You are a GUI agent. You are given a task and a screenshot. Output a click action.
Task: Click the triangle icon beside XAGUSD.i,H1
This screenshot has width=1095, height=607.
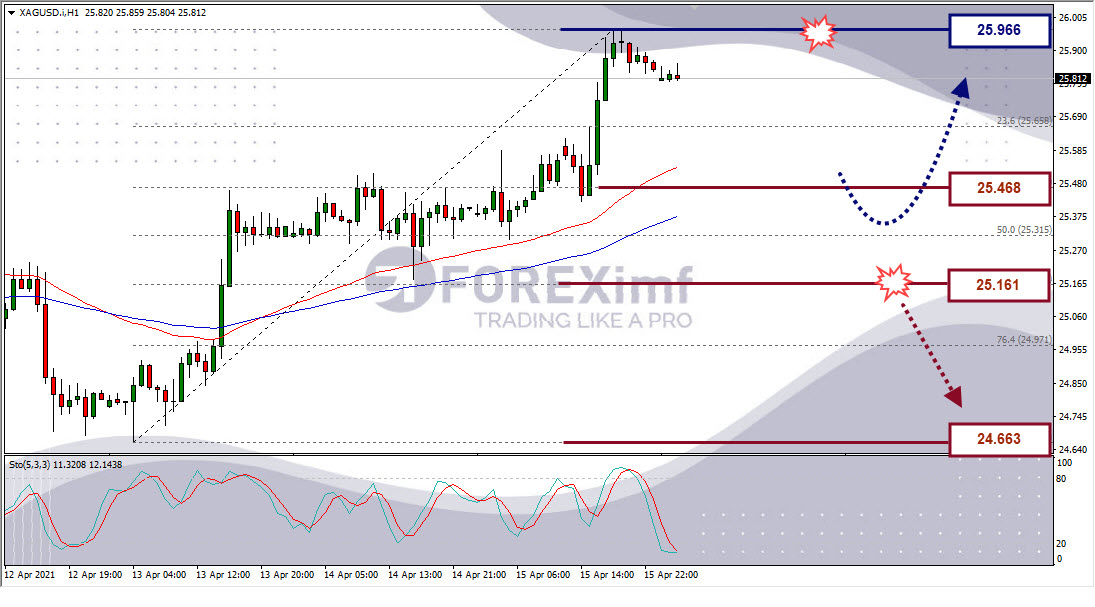[x=11, y=13]
